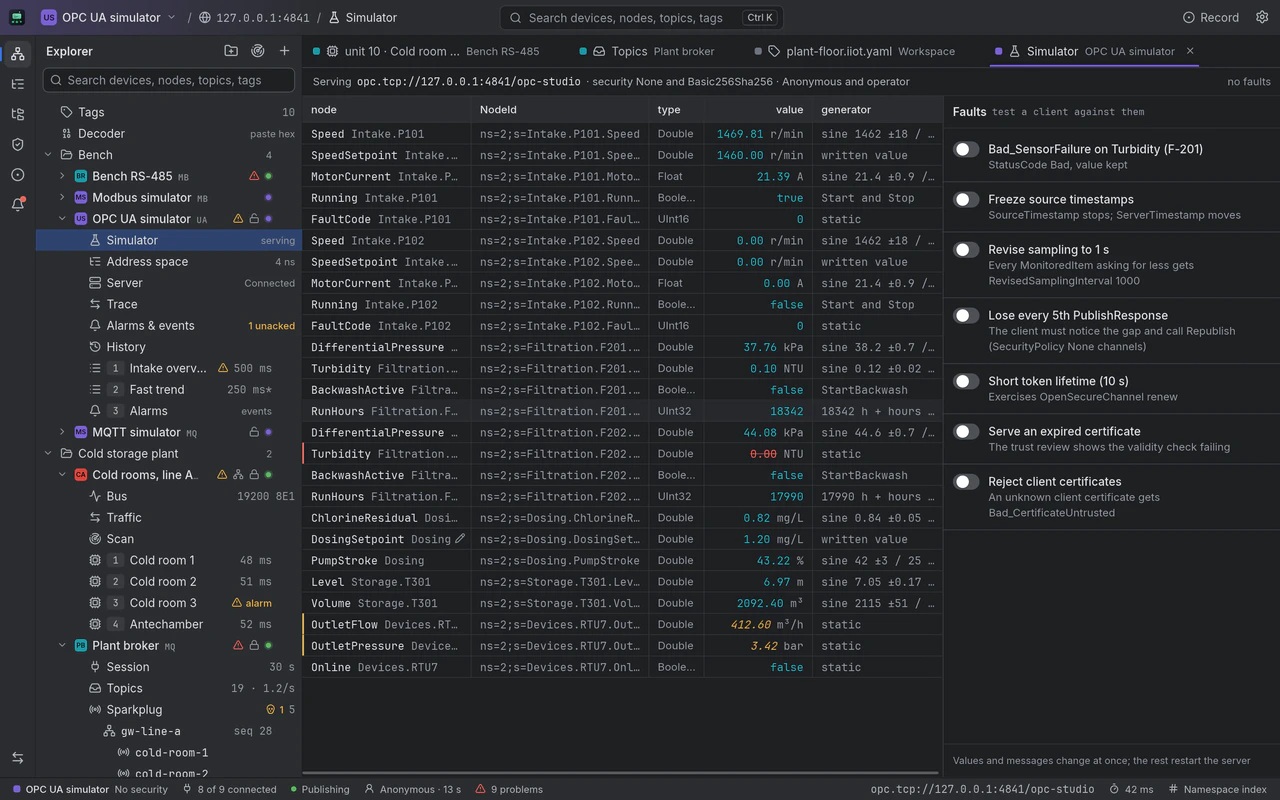Click the security shield icon in activity bar
The width and height of the screenshot is (1280, 800).
tap(17, 144)
